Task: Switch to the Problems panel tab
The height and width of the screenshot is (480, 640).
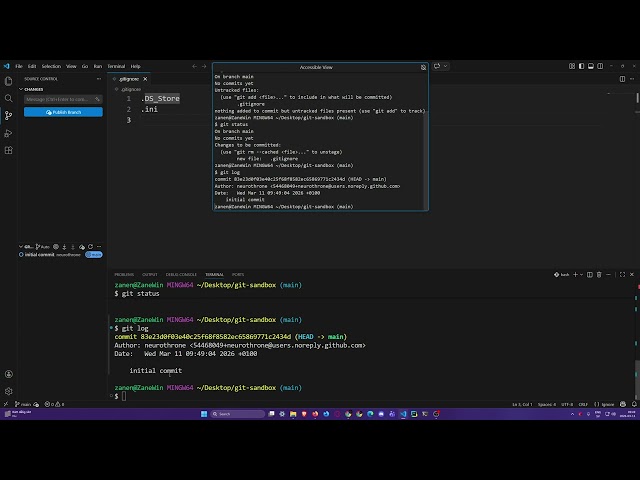Action: click(124, 275)
